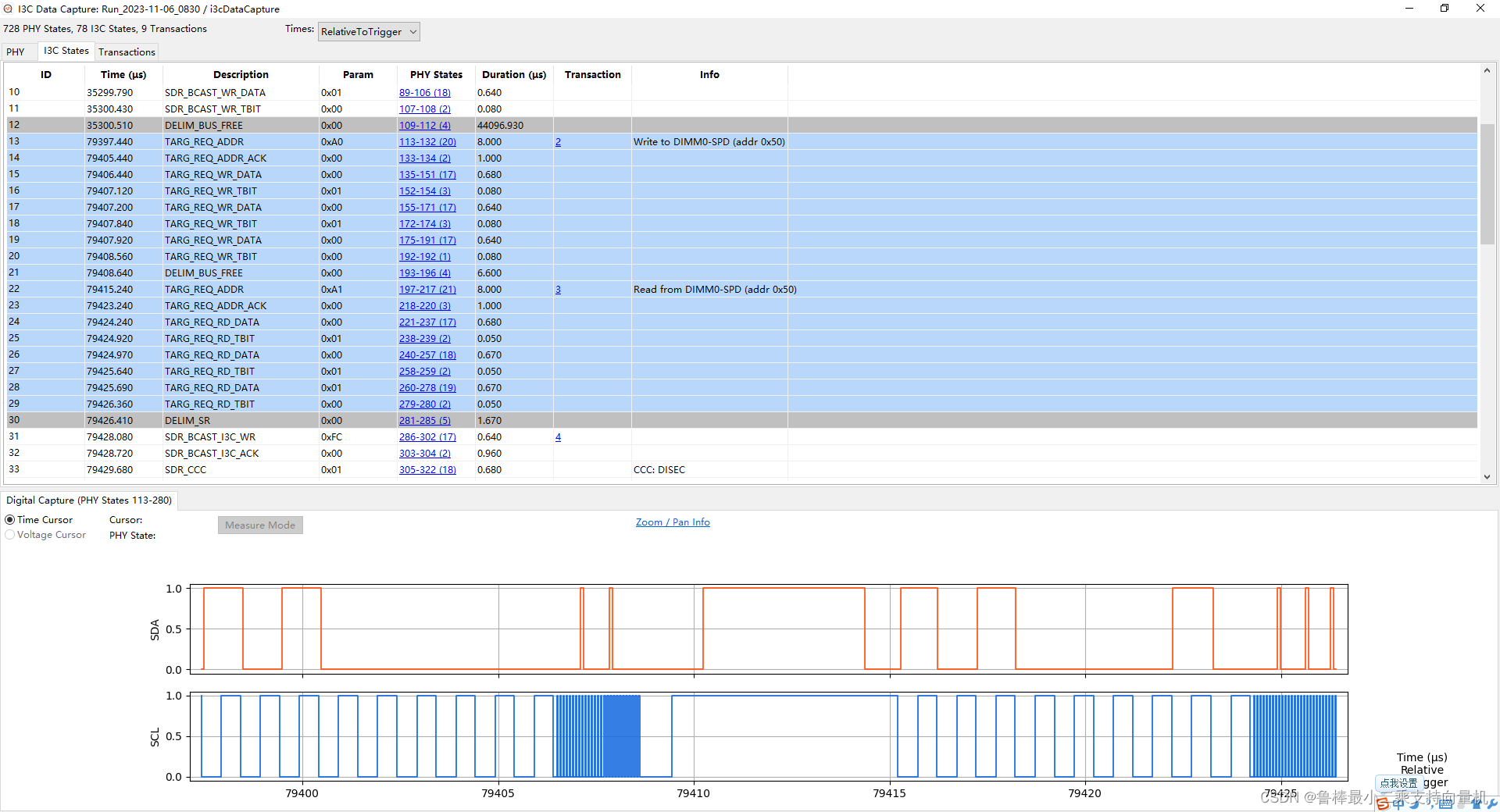
Task: Open PHY states link 305-322 (18)
Action: (427, 470)
